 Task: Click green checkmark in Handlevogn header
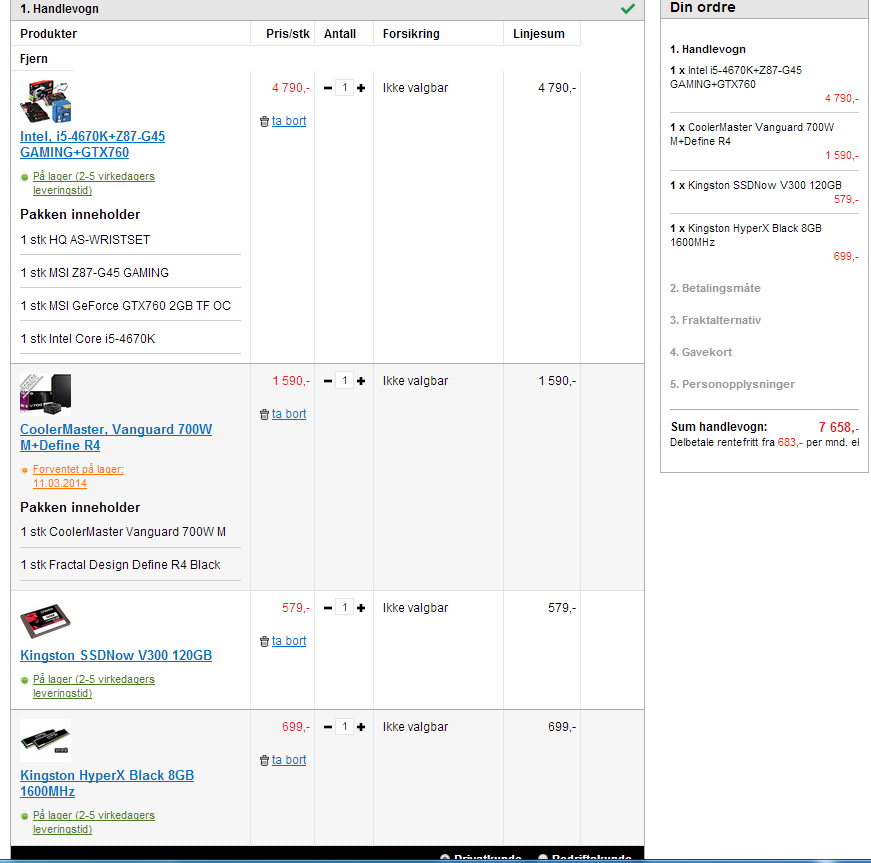[x=628, y=9]
